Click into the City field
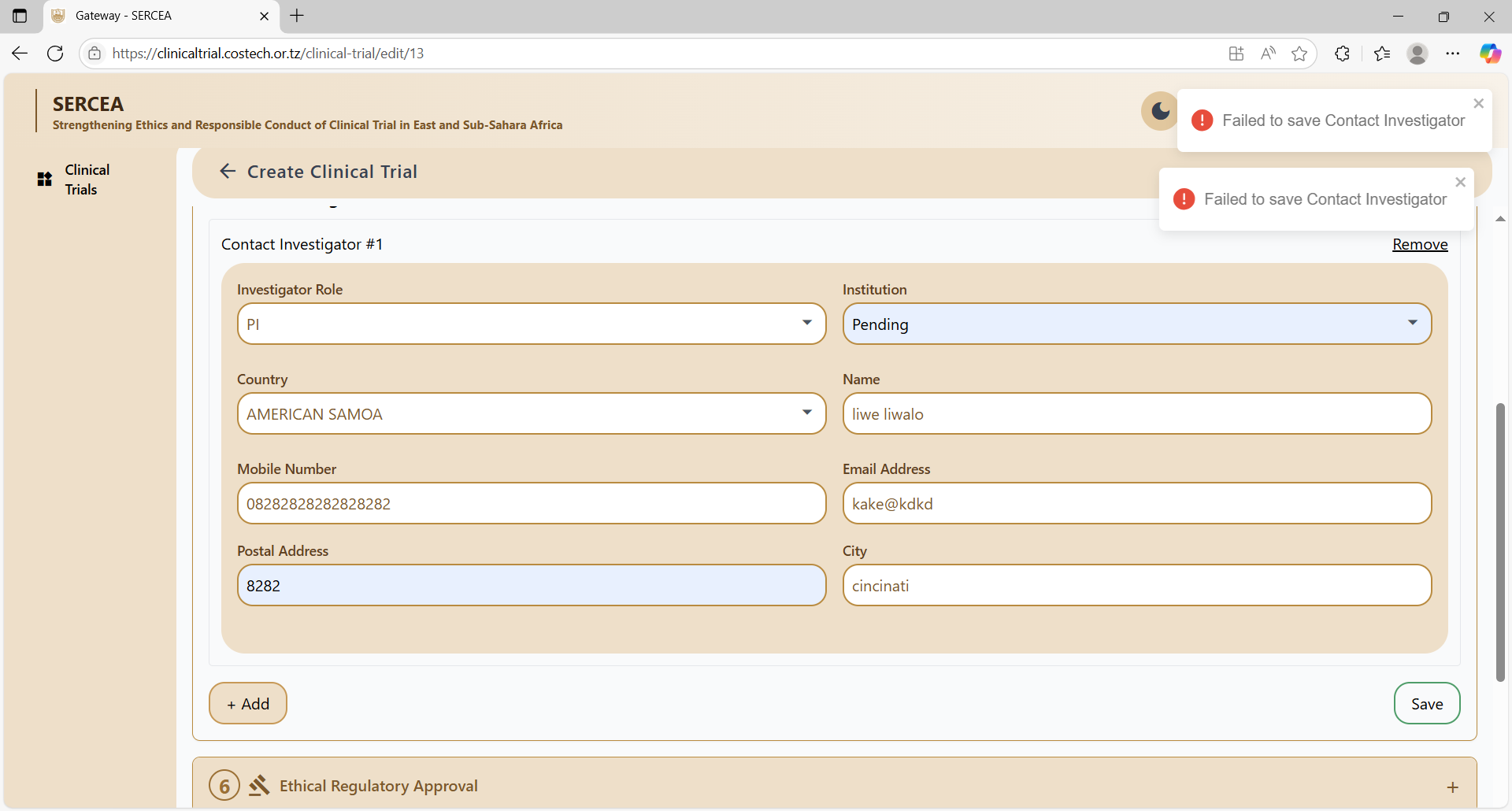The height and width of the screenshot is (811, 1512). pos(1137,585)
